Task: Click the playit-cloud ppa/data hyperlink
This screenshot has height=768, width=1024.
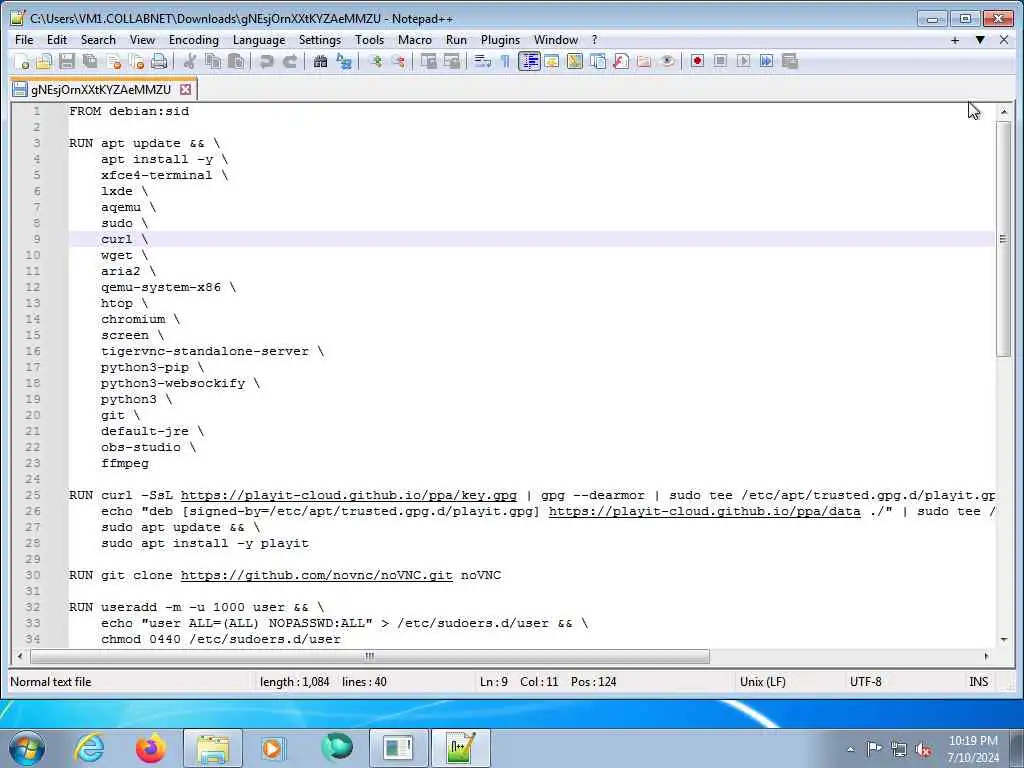Action: tap(705, 511)
